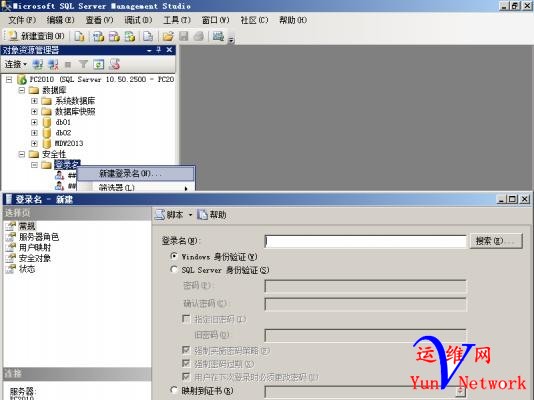Toggle 强制实施密码策略 checkbox
Screen dimensions: 534x400
[x=186, y=350]
